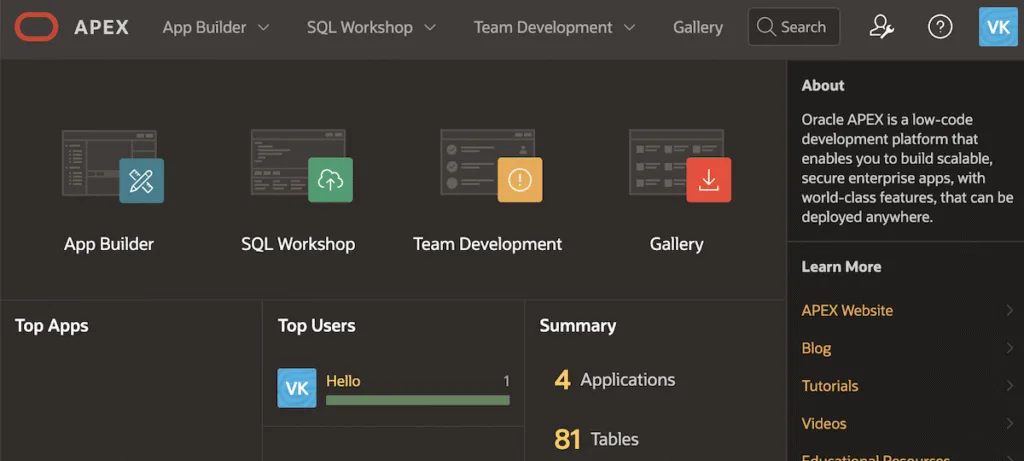Open the App Builder header menu item
Image resolution: width=1024 pixels, height=461 pixels.
pyautogui.click(x=204, y=27)
